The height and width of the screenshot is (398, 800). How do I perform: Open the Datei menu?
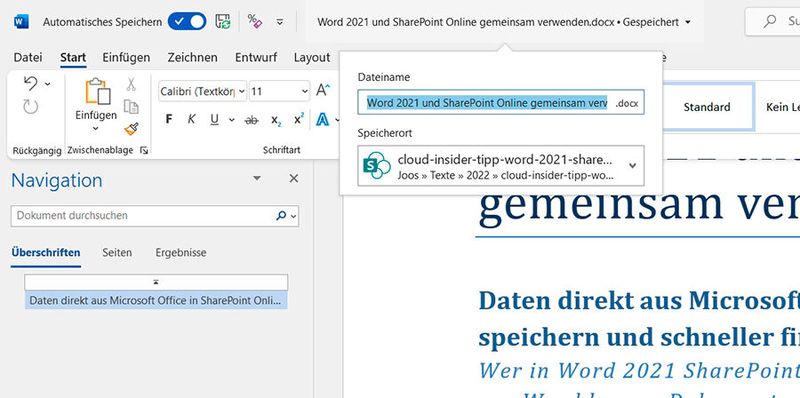(x=28, y=58)
